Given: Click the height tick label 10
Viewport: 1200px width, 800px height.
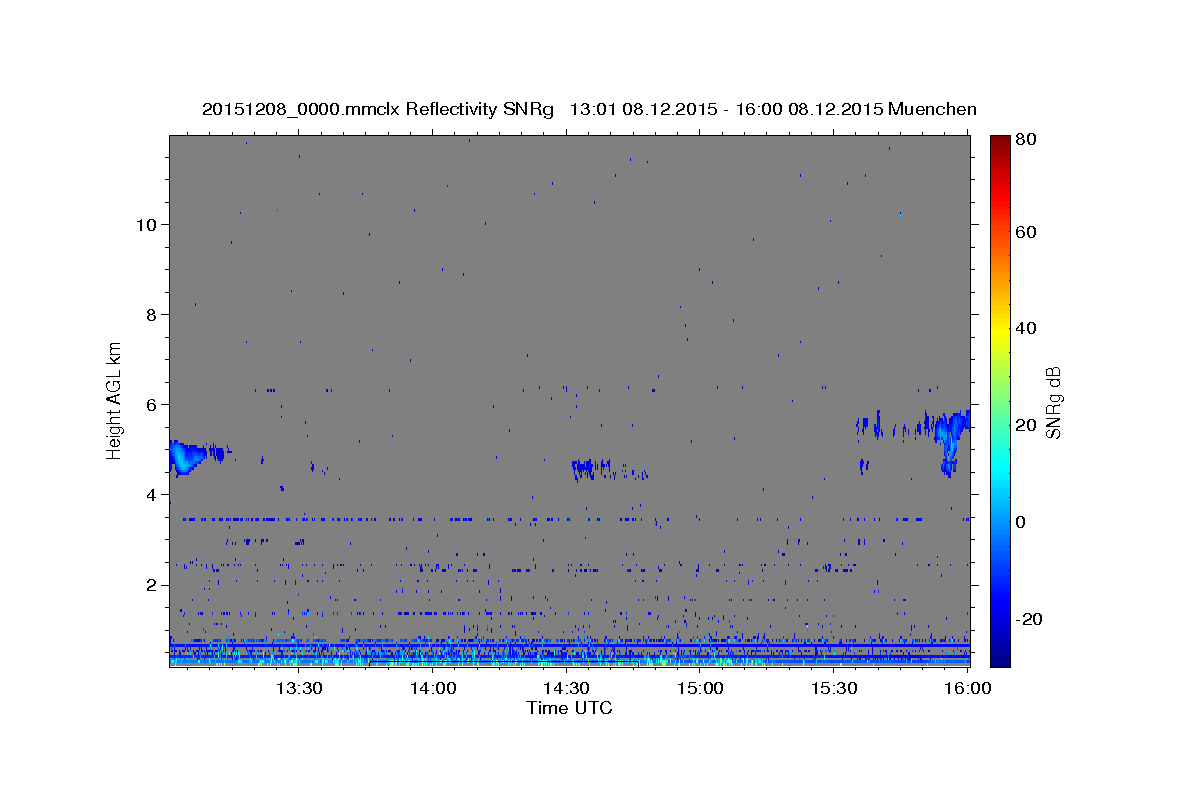Looking at the screenshot, I should click(147, 224).
